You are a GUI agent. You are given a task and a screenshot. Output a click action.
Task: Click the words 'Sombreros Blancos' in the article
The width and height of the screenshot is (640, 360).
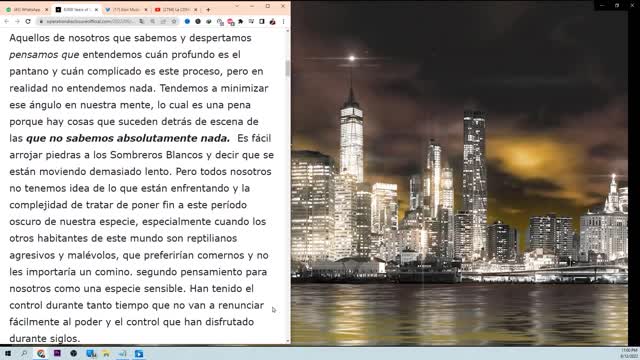[156, 155]
